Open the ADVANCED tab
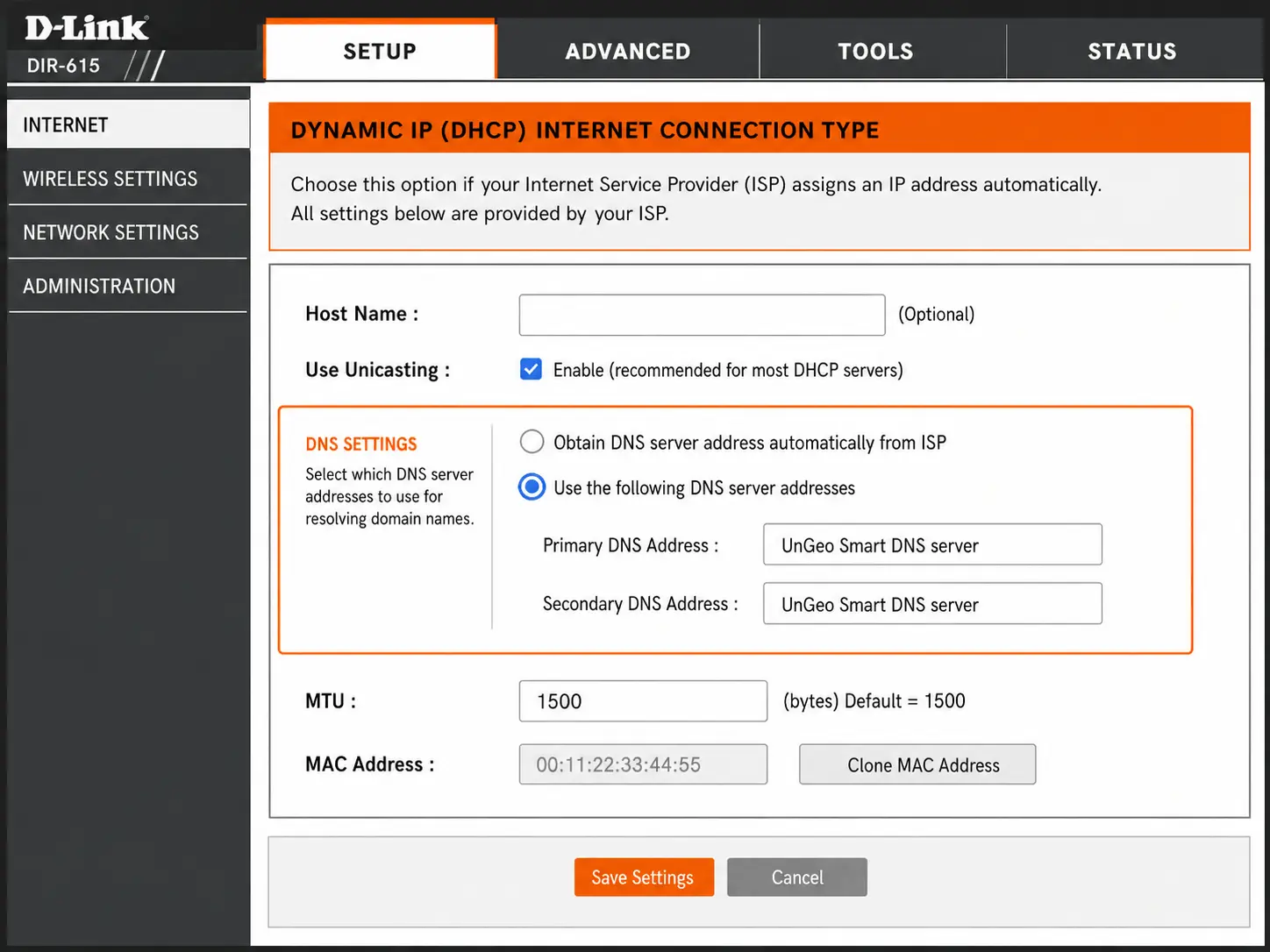This screenshot has height=952, width=1270. tap(628, 51)
